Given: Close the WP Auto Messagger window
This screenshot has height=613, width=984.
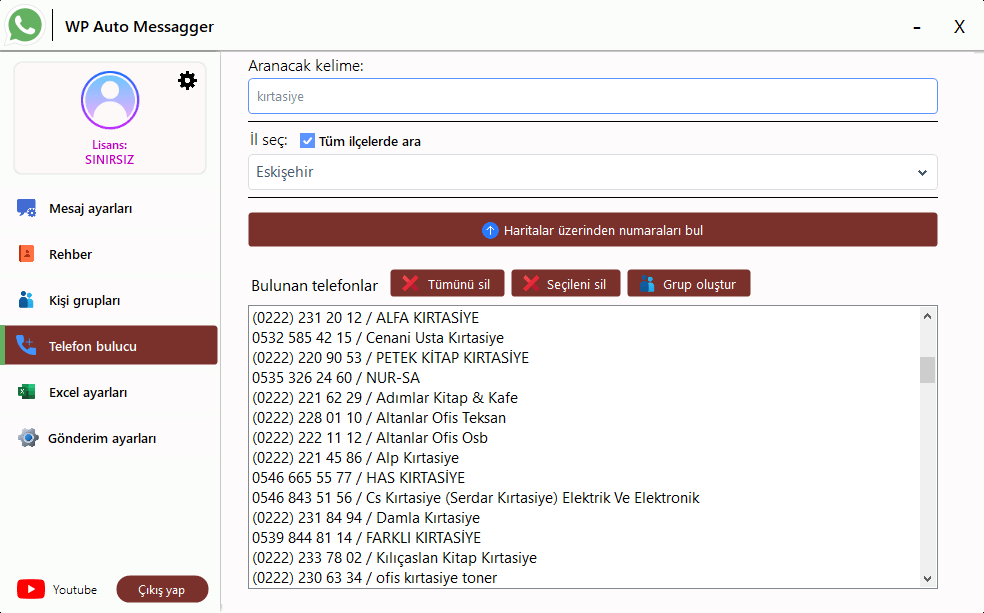Looking at the screenshot, I should point(960,27).
